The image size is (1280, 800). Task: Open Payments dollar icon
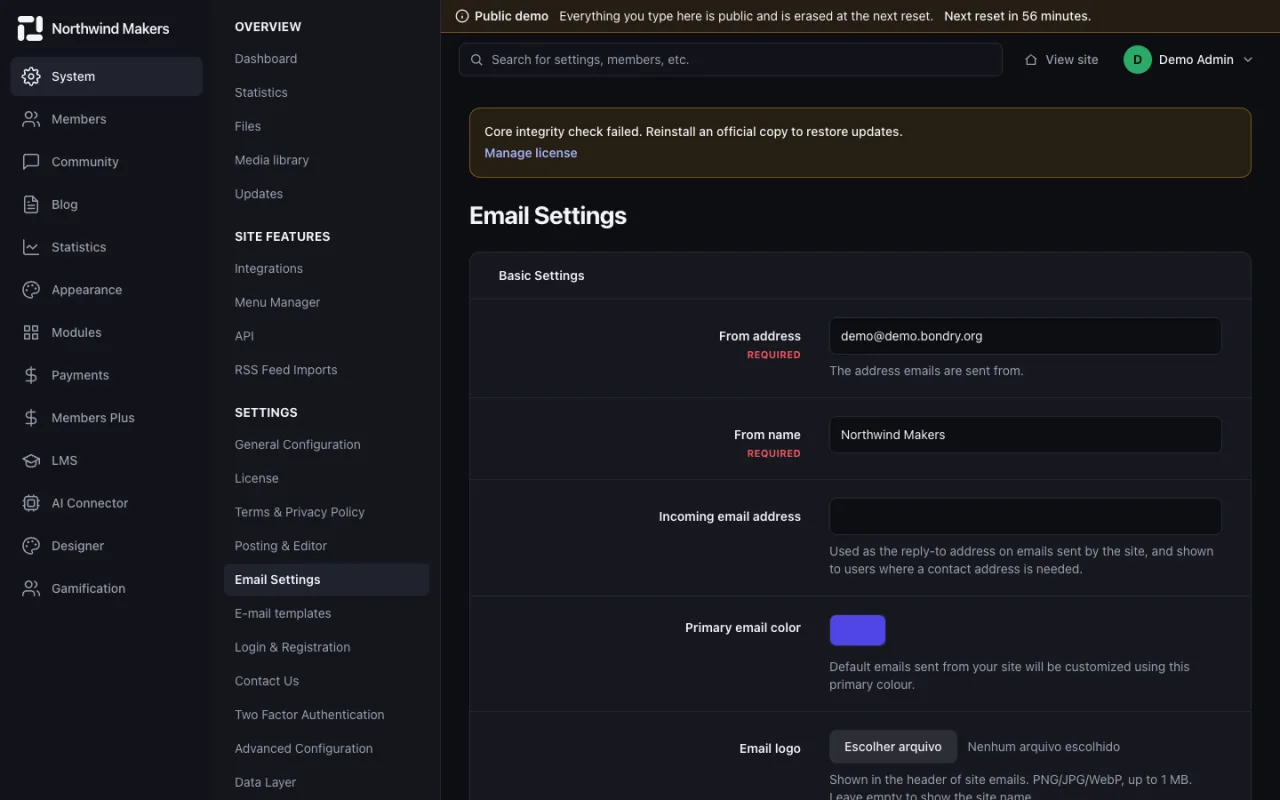click(x=31, y=375)
